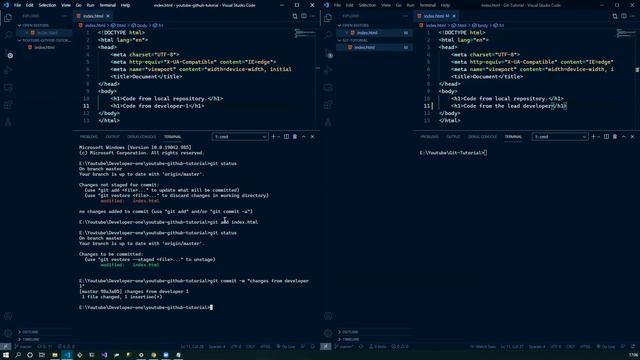This screenshot has width=640, height=360.
Task: Open Extensions view in right window's activity bar
Action: tap(328, 105)
